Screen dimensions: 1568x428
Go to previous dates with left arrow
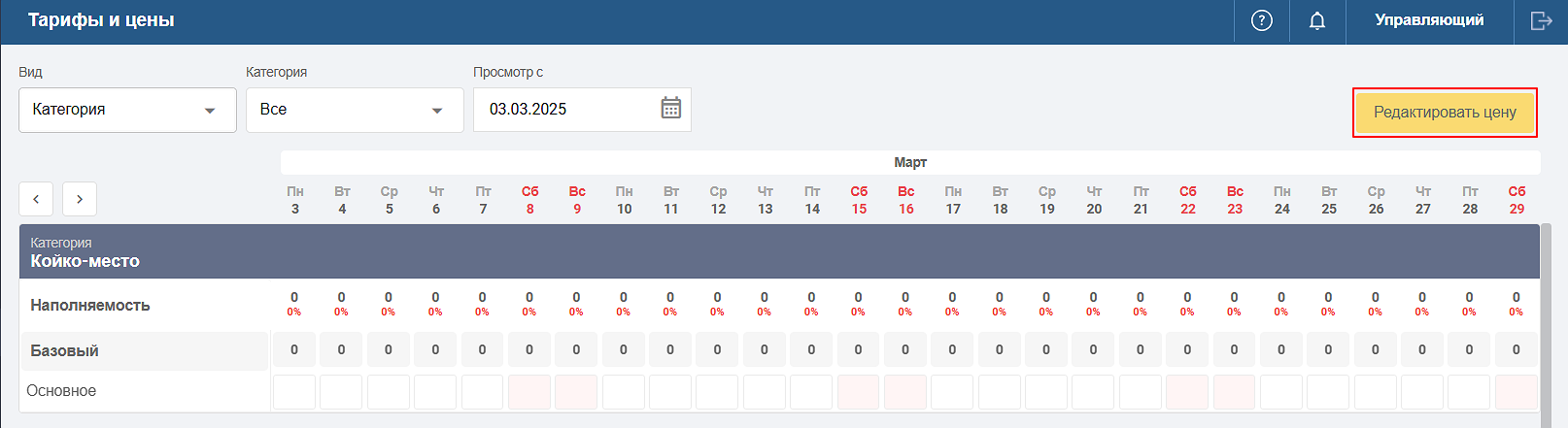pos(36,199)
